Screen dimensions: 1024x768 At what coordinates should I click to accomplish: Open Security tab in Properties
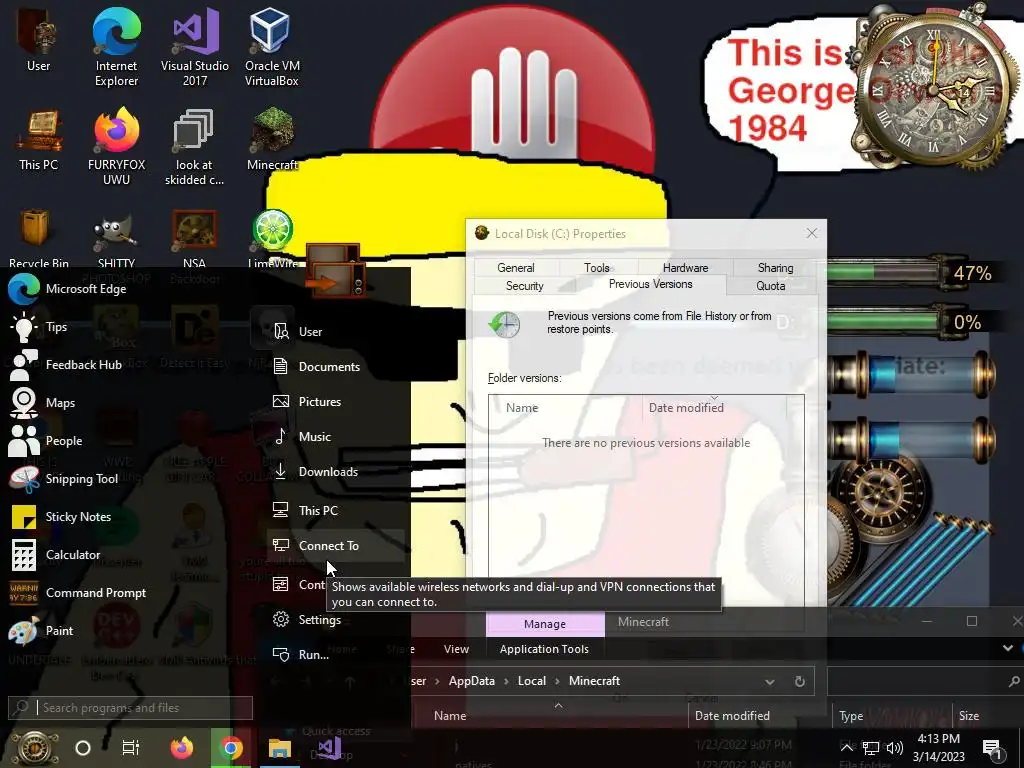click(x=524, y=286)
